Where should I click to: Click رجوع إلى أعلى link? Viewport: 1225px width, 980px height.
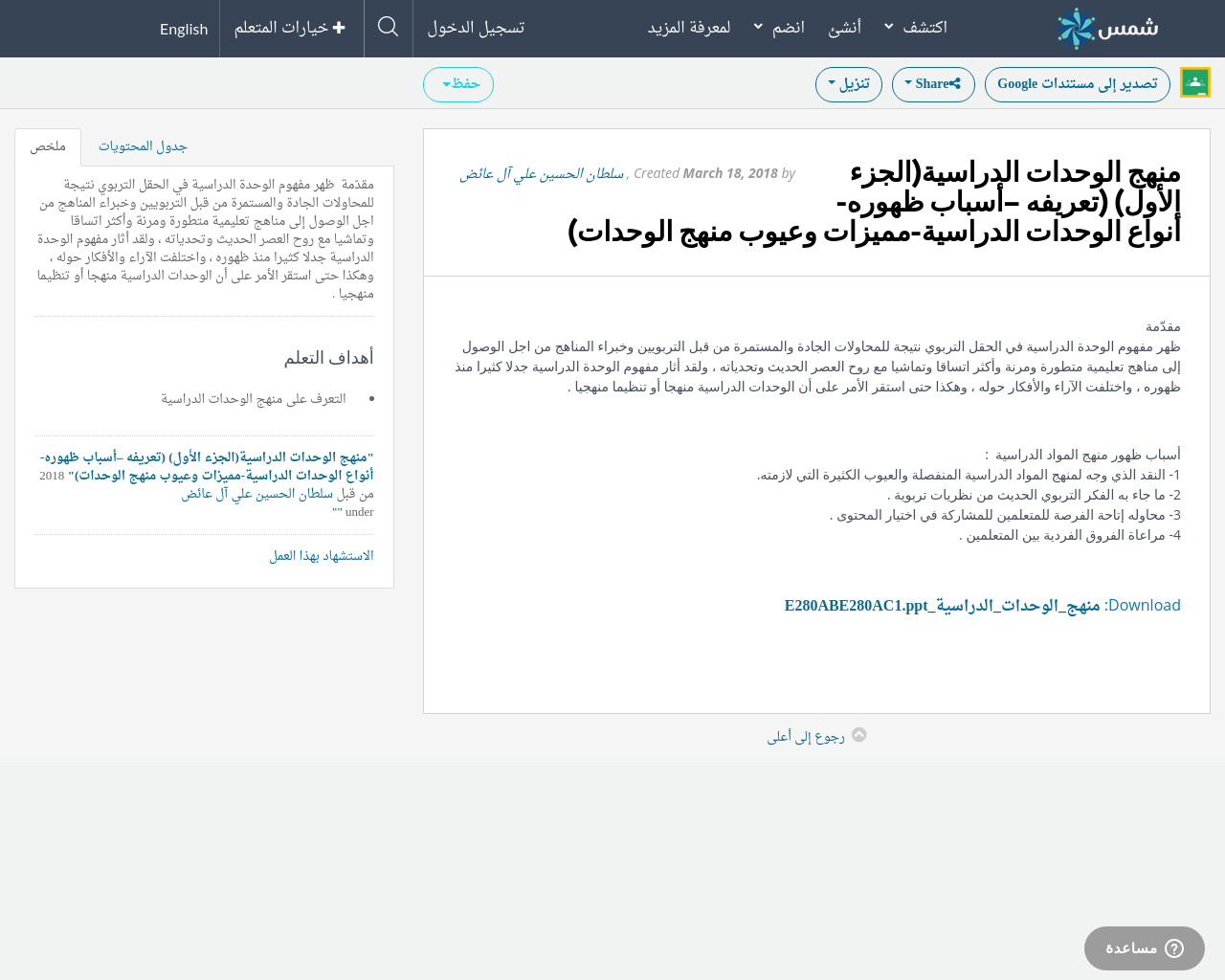tap(806, 736)
